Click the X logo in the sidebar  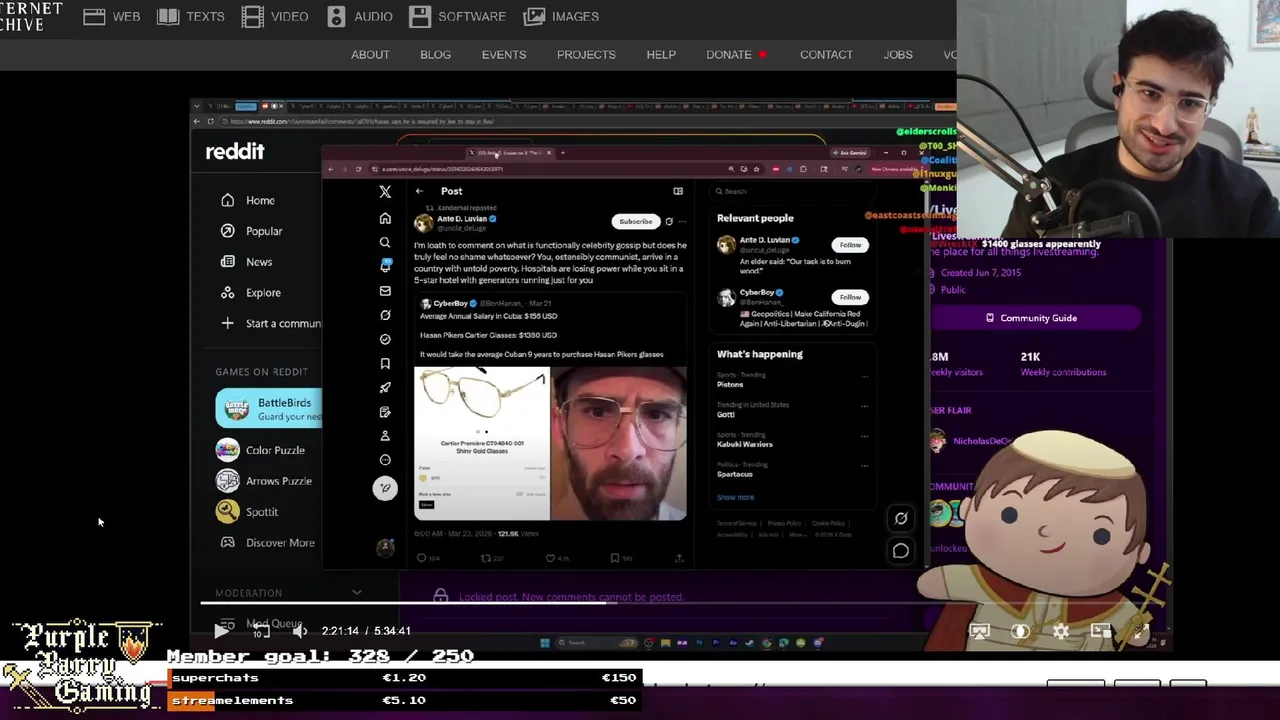pos(385,191)
